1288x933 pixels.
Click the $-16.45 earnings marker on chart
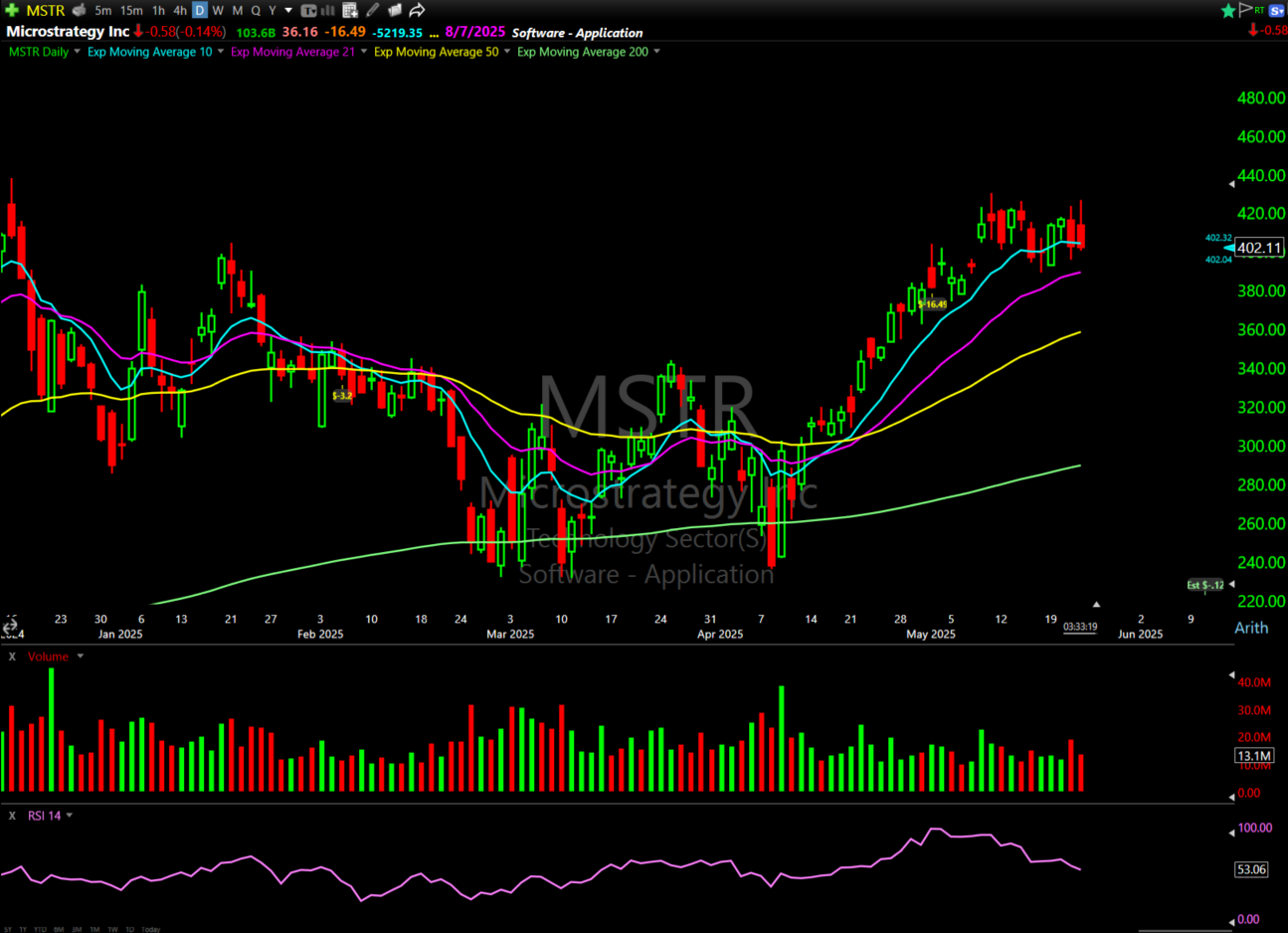(x=932, y=304)
